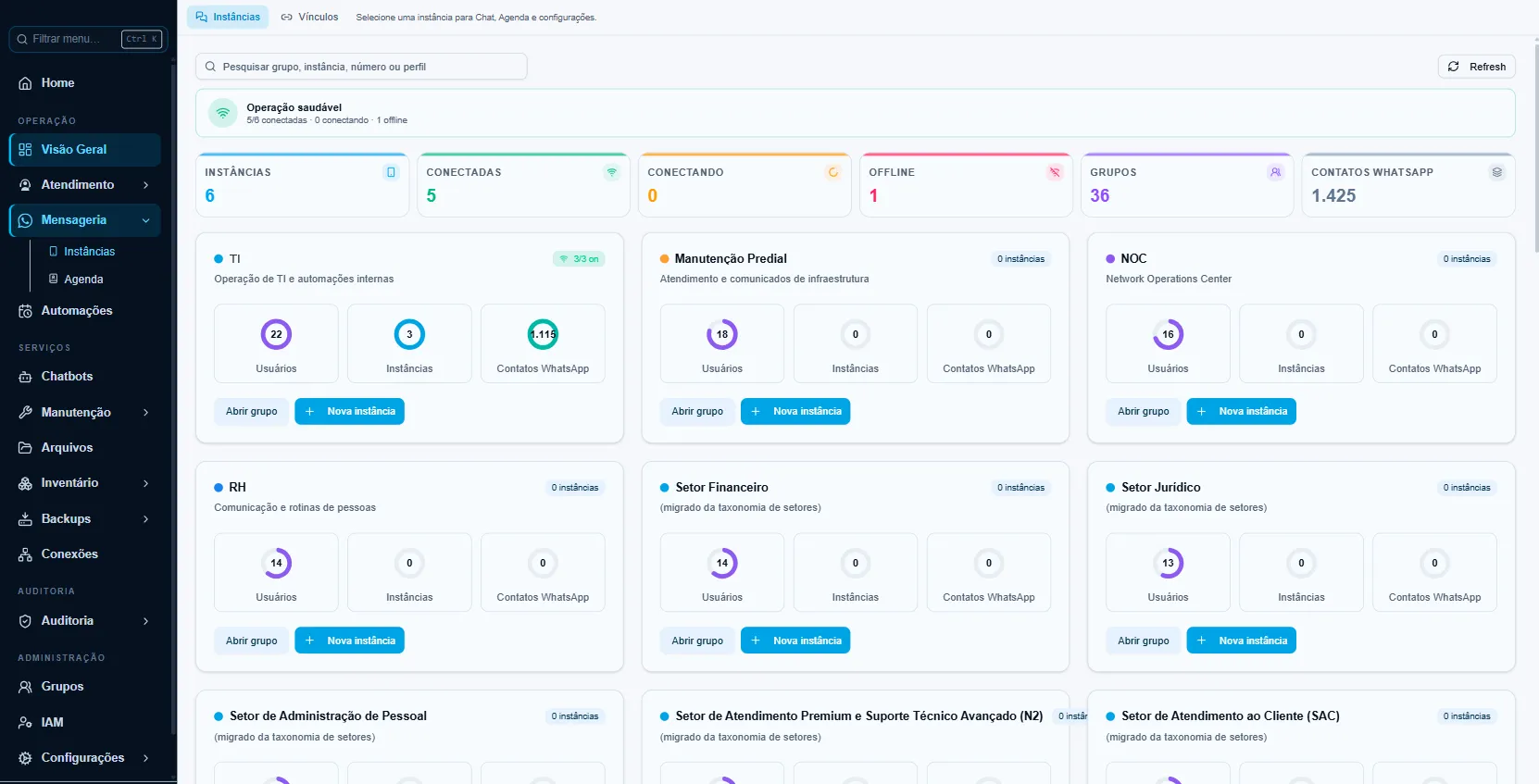Go to the Home menu item
The height and width of the screenshot is (784, 1539).
tap(85, 83)
